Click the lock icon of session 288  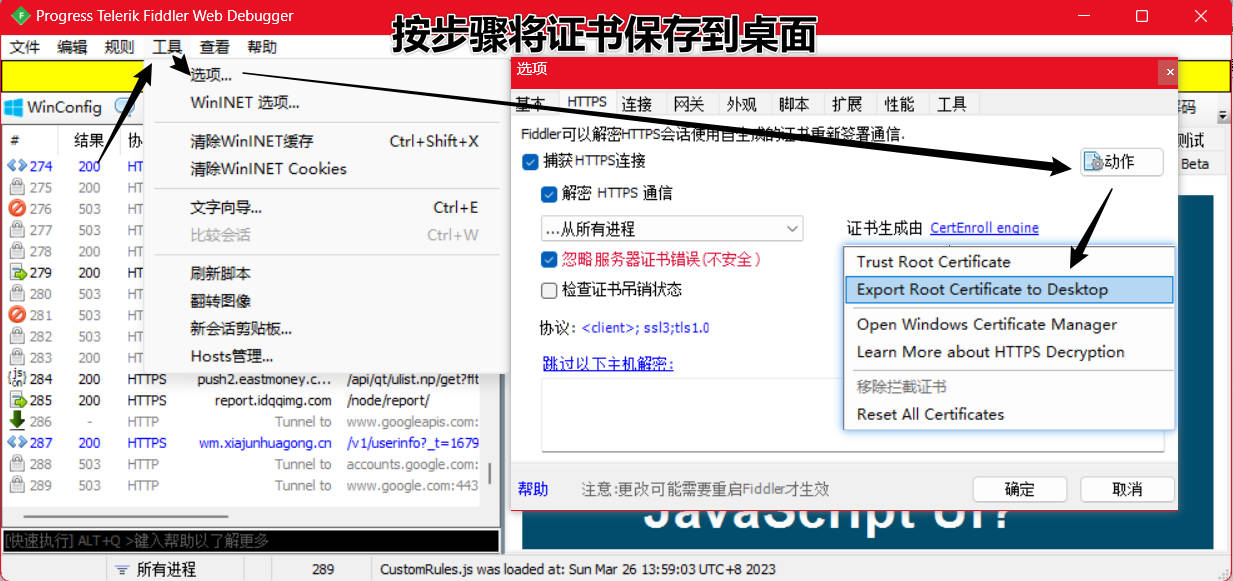coord(17,464)
